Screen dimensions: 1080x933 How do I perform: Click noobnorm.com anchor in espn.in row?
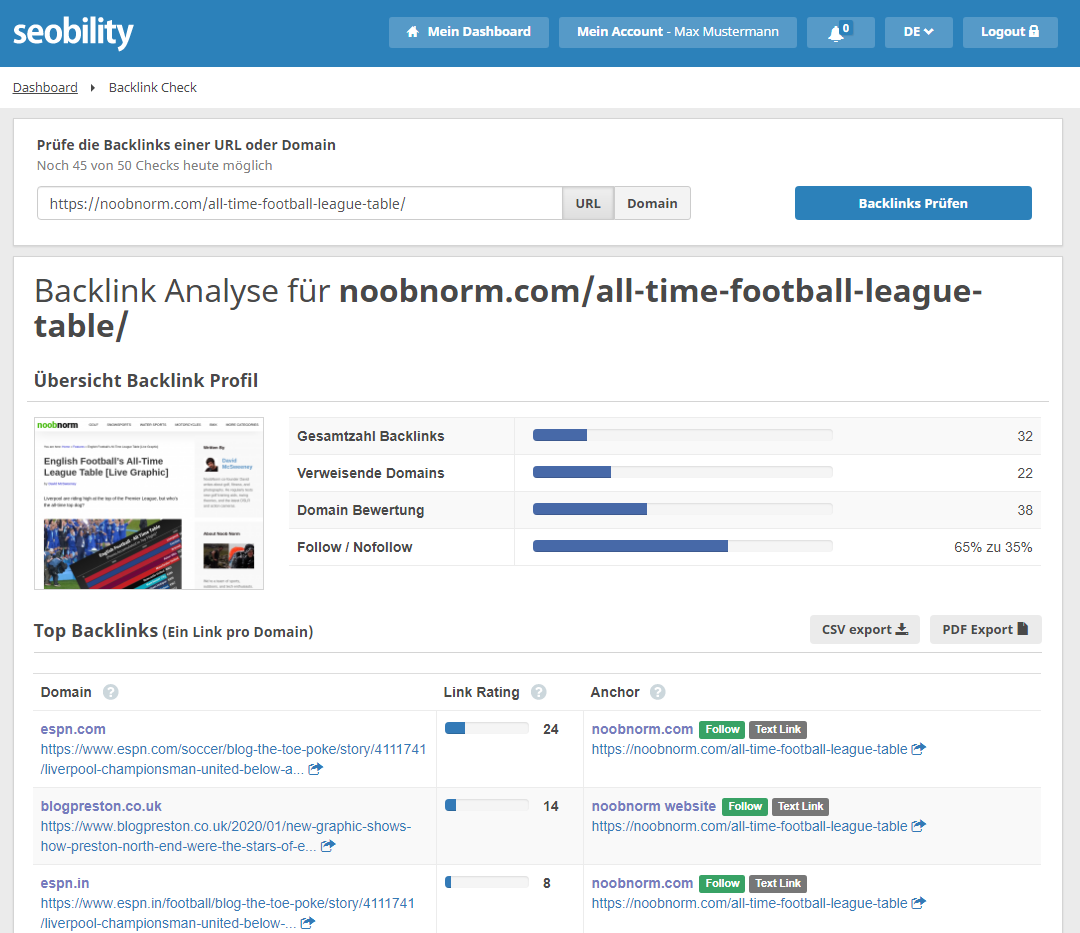tap(642, 883)
